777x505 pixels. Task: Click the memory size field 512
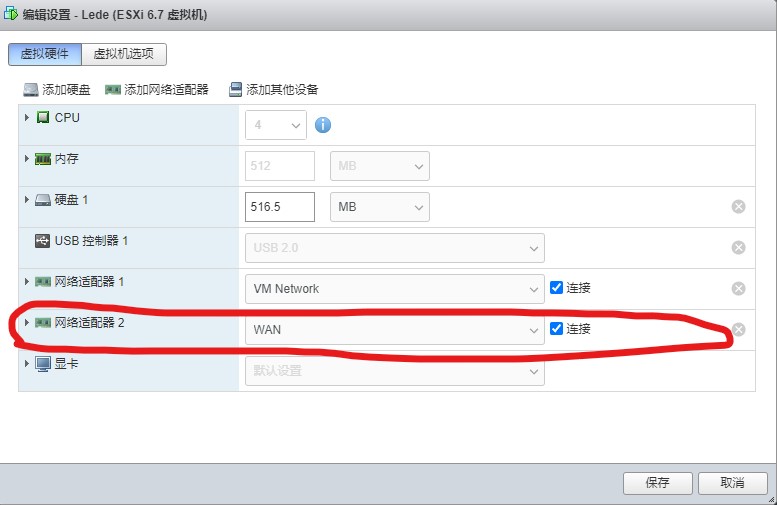(280, 166)
